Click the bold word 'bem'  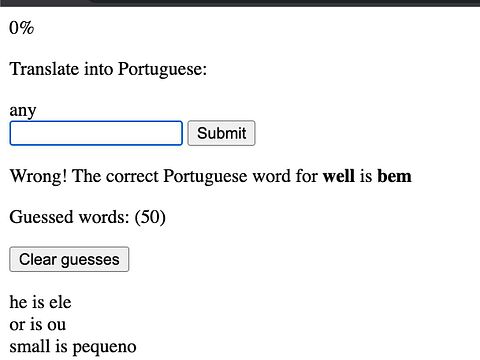tap(394, 176)
